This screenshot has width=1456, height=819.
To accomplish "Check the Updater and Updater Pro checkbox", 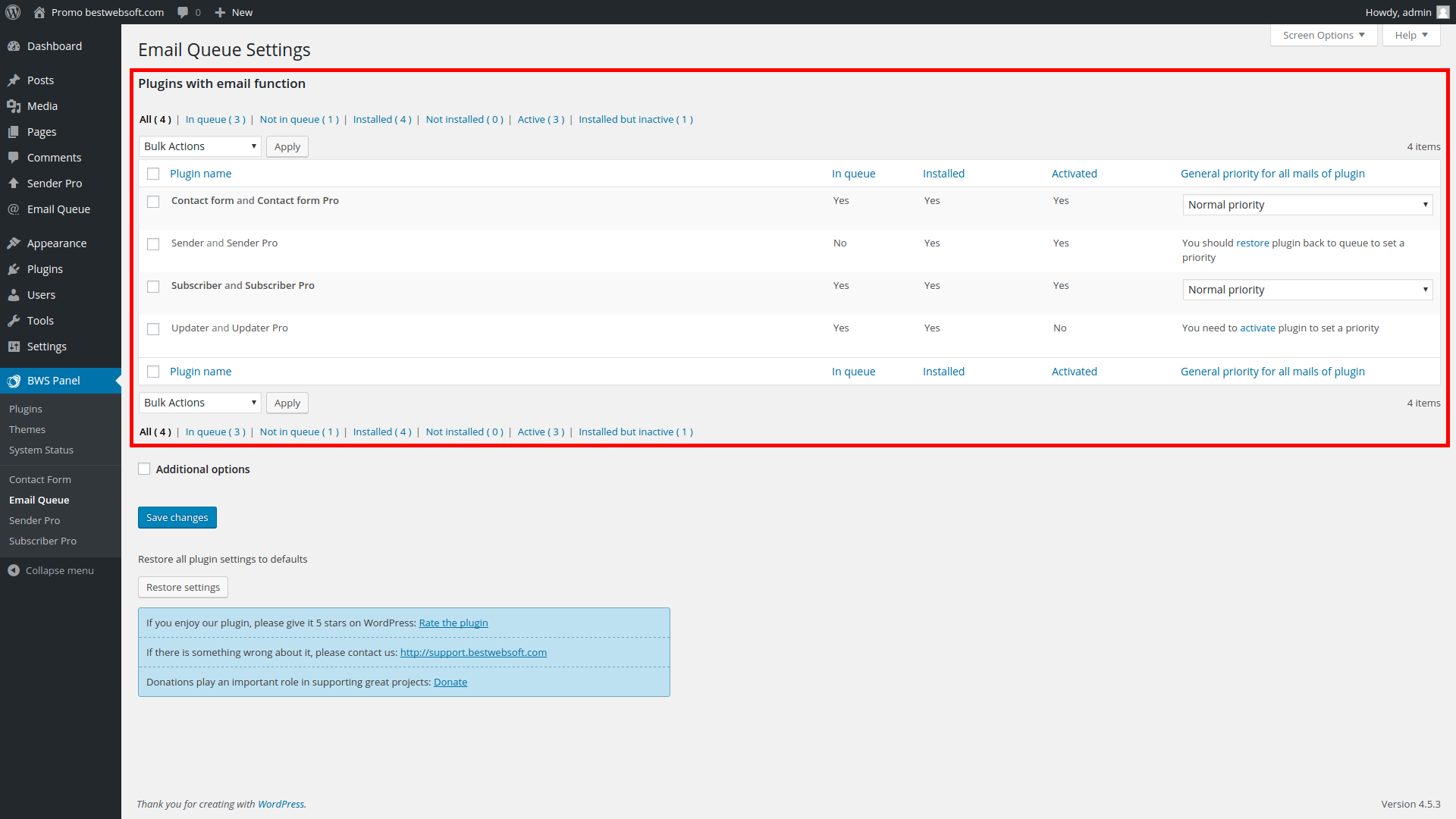I will (x=153, y=329).
